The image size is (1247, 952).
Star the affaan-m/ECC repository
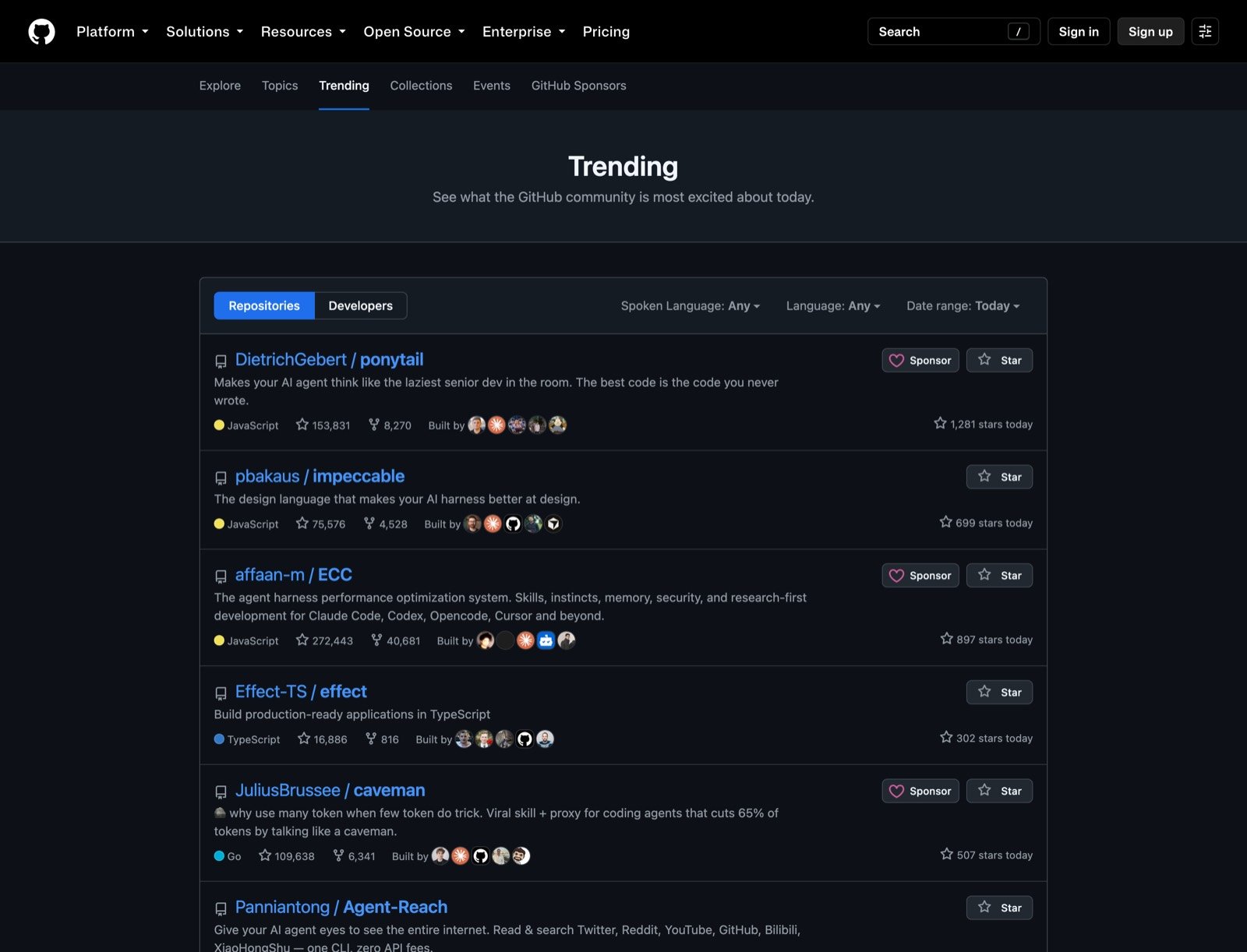click(x=999, y=576)
